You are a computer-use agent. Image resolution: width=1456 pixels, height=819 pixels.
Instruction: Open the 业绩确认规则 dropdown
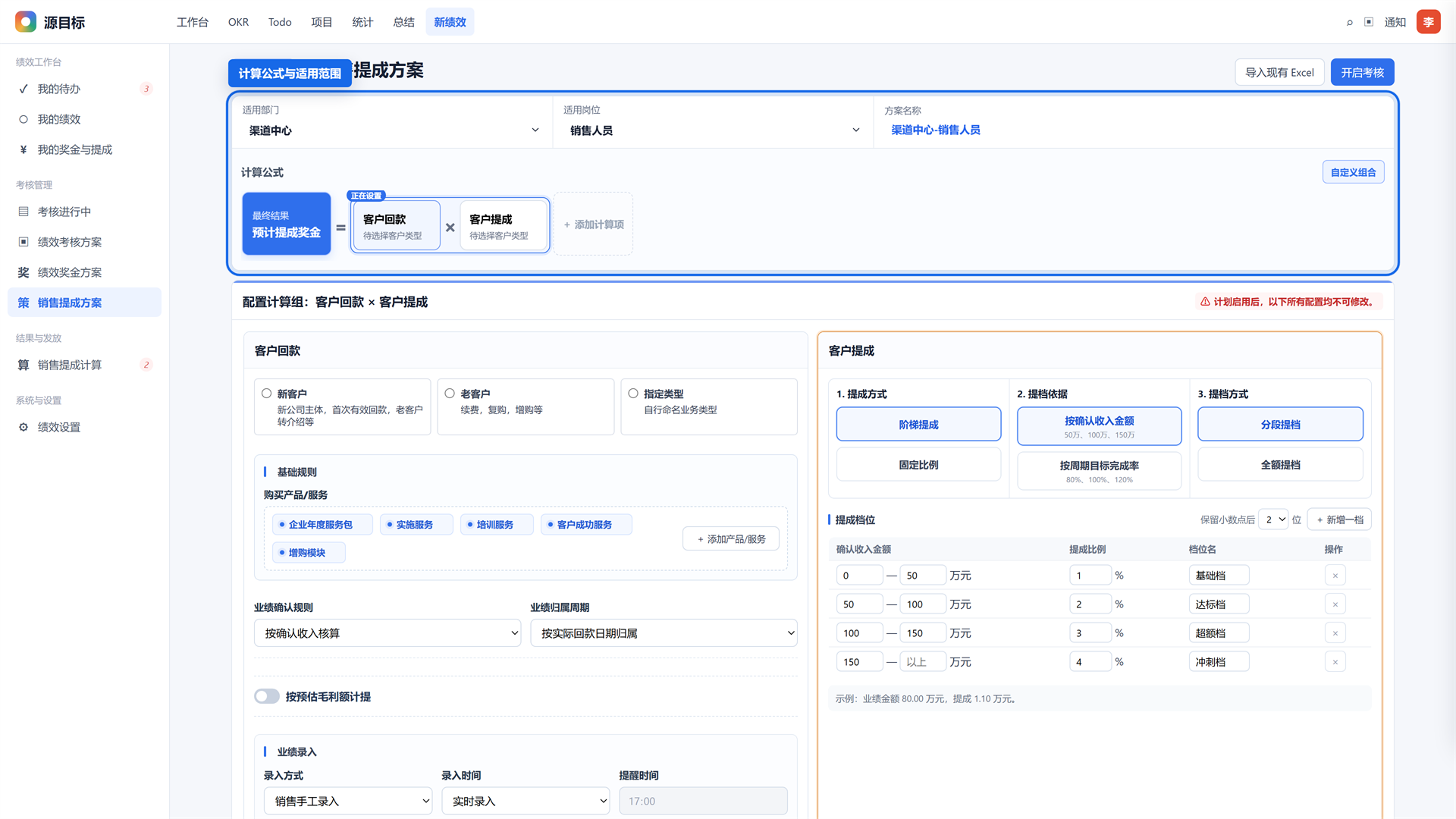coord(388,633)
